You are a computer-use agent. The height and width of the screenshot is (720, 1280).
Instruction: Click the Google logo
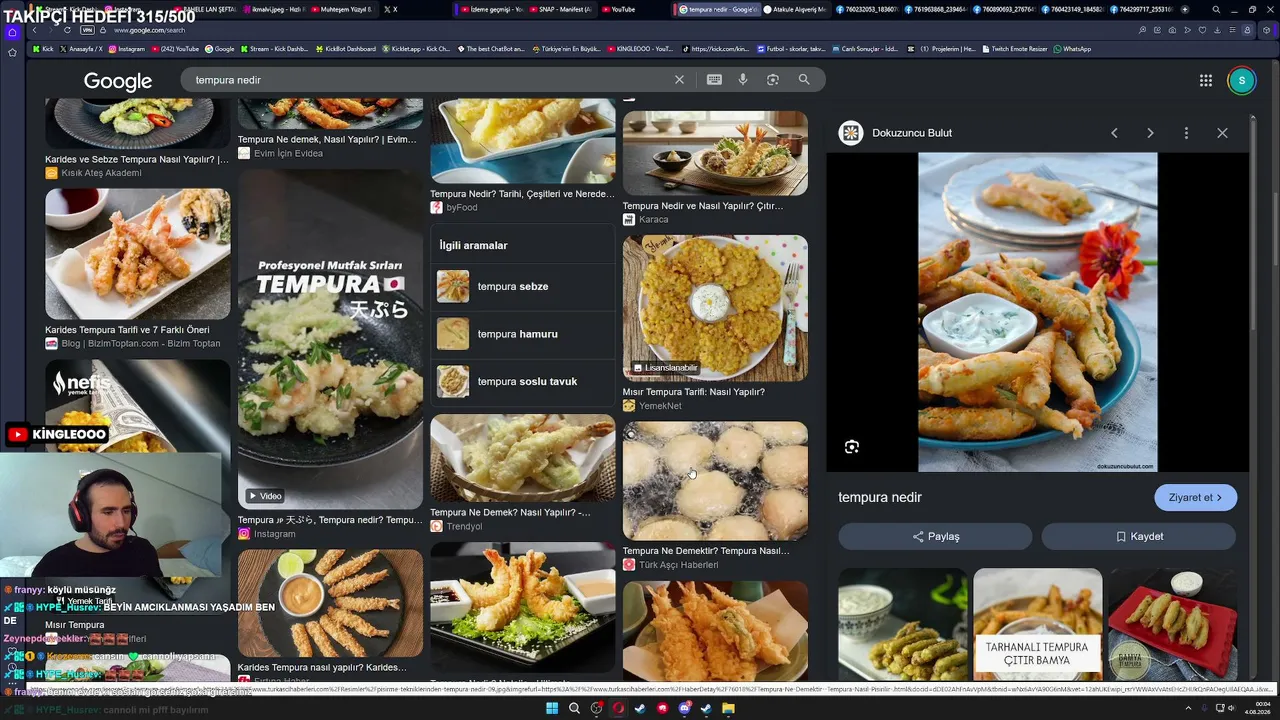click(x=118, y=81)
